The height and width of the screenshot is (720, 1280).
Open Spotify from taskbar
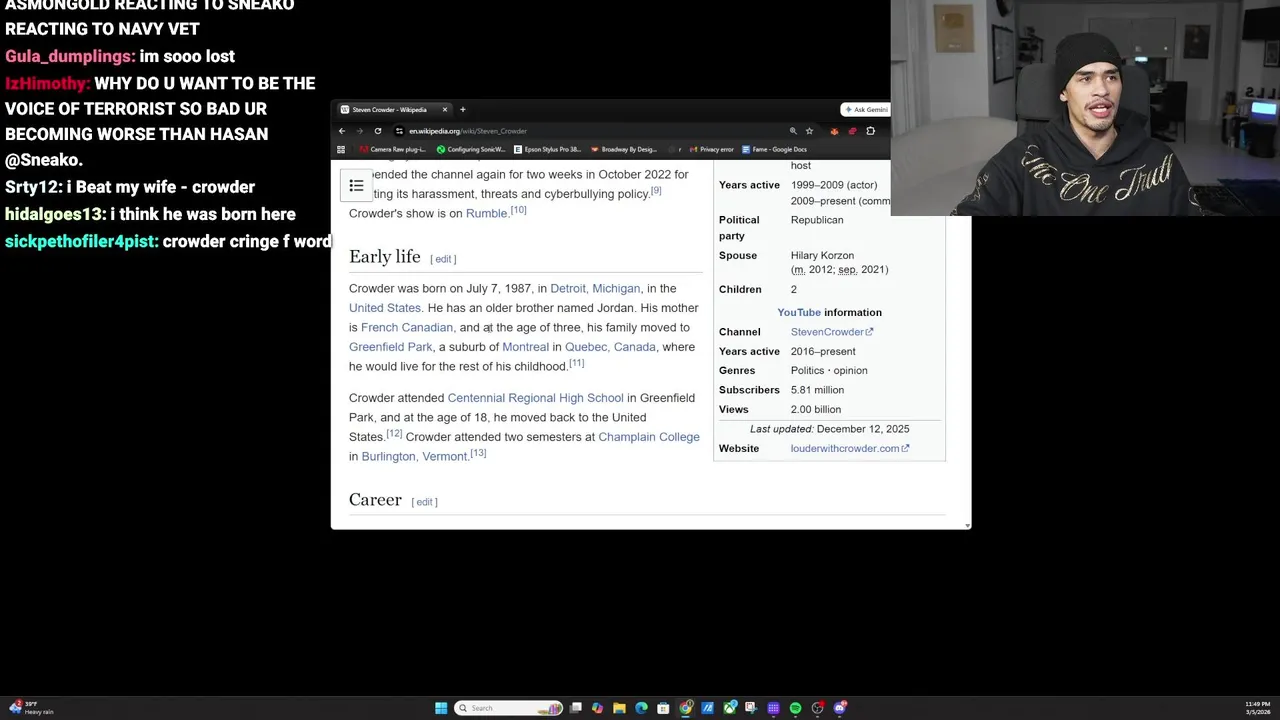click(795, 708)
